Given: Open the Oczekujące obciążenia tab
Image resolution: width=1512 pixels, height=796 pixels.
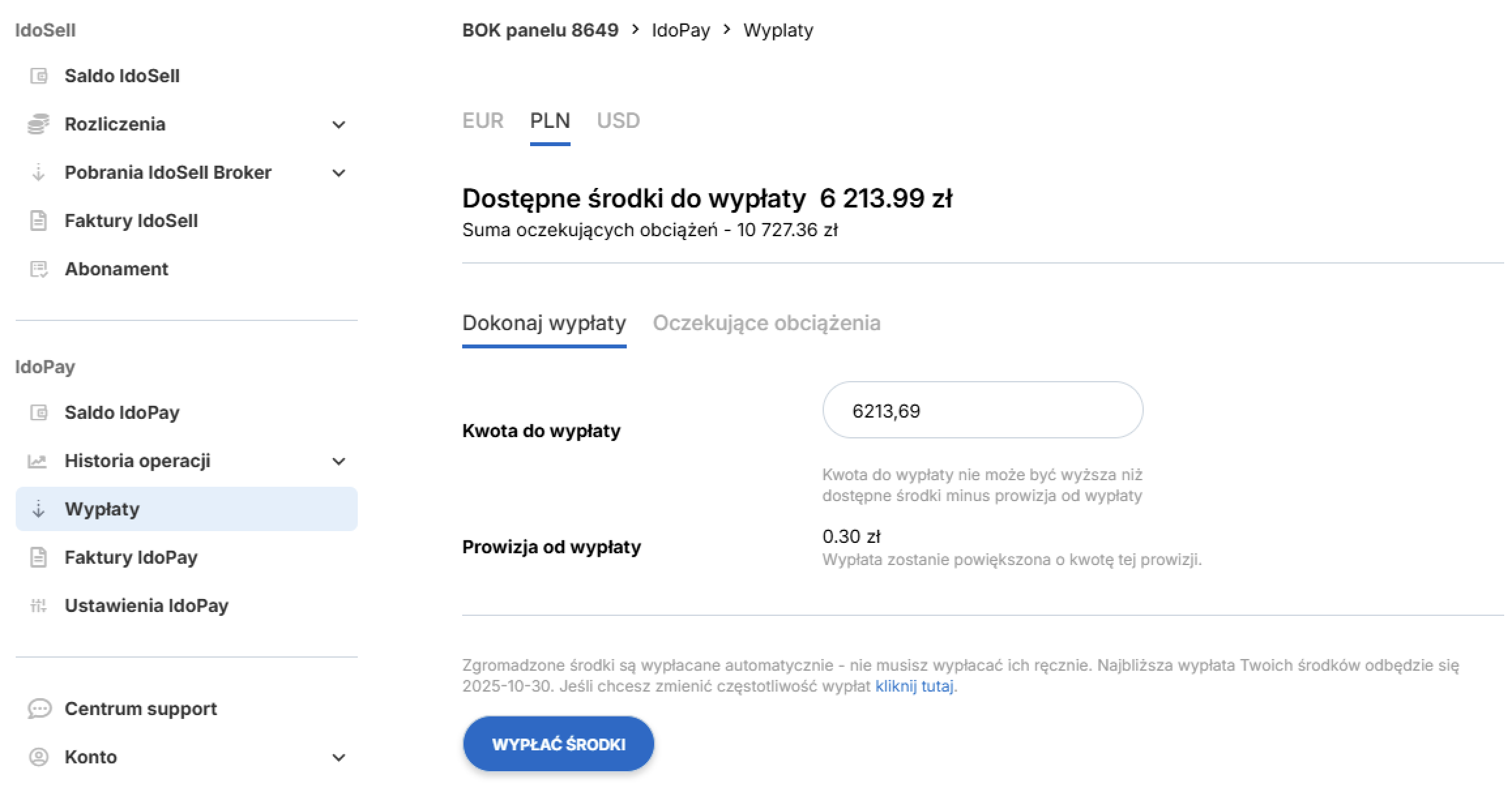Looking at the screenshot, I should (766, 323).
